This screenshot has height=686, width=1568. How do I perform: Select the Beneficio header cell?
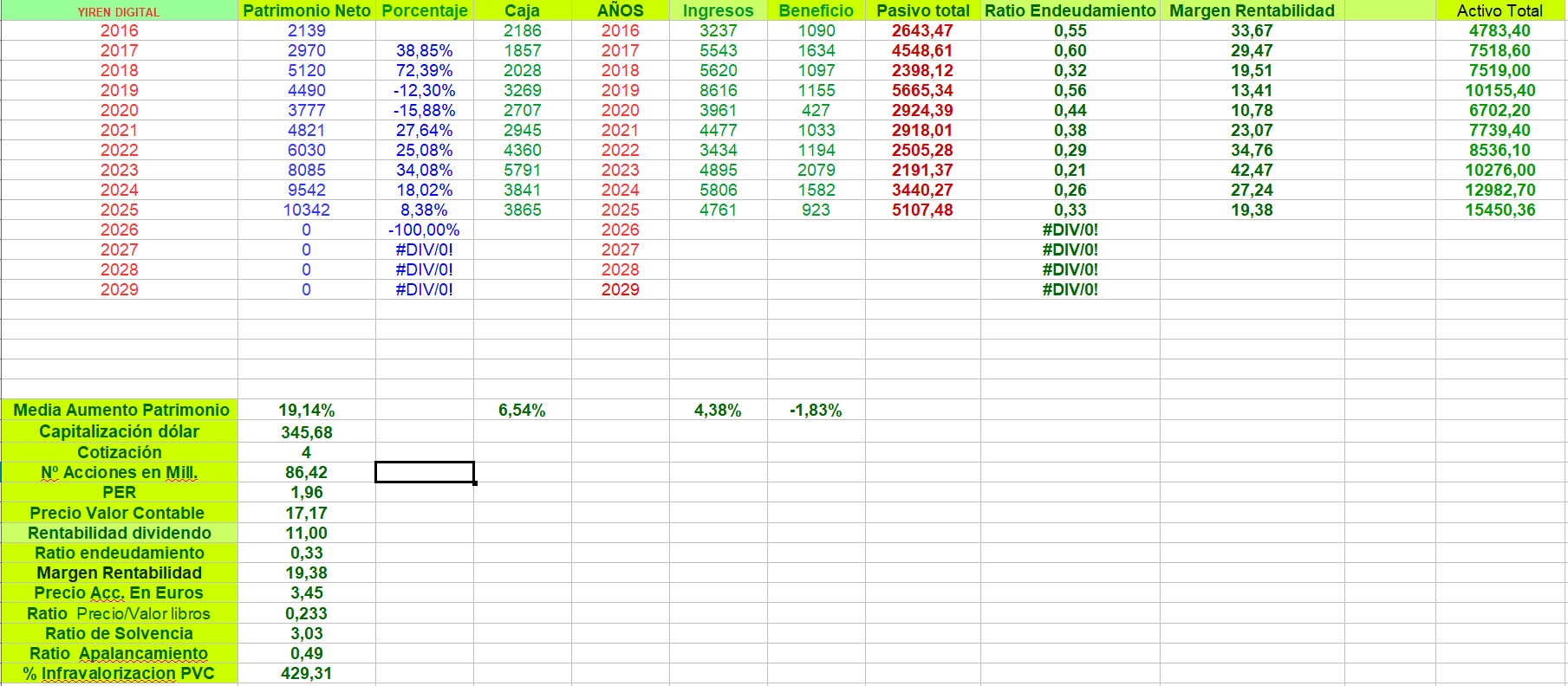coord(816,10)
